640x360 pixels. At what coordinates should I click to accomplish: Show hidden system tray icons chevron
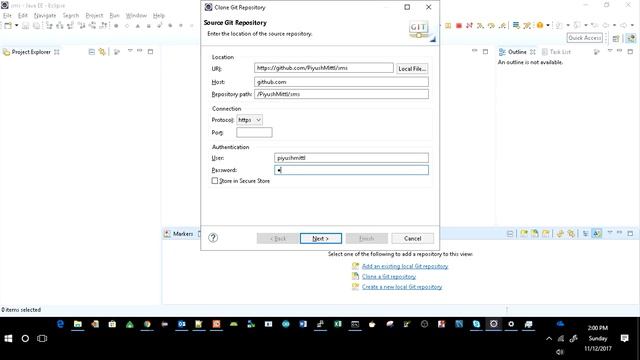pyautogui.click(x=549, y=338)
